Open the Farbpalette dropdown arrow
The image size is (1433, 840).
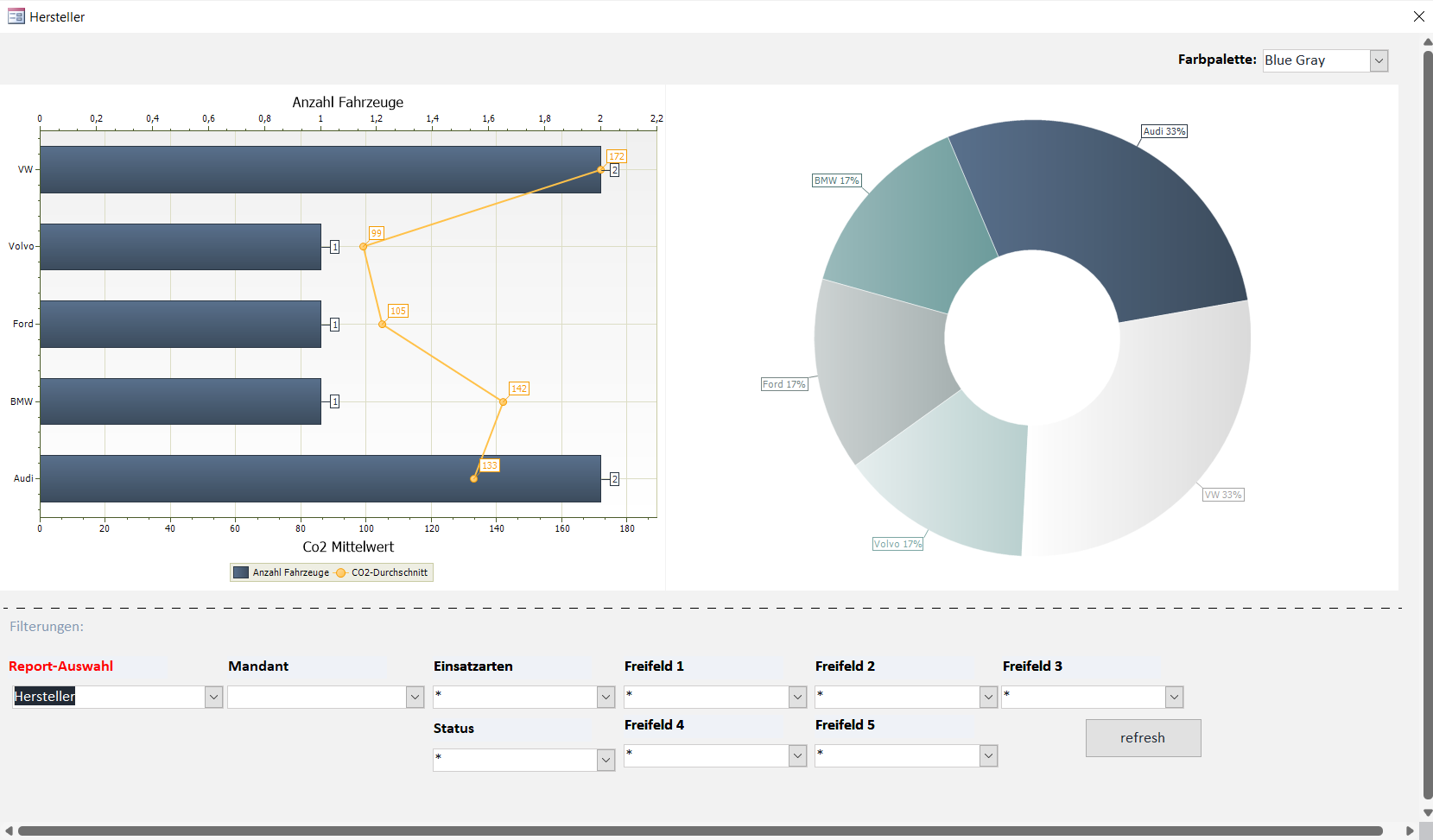pyautogui.click(x=1379, y=60)
